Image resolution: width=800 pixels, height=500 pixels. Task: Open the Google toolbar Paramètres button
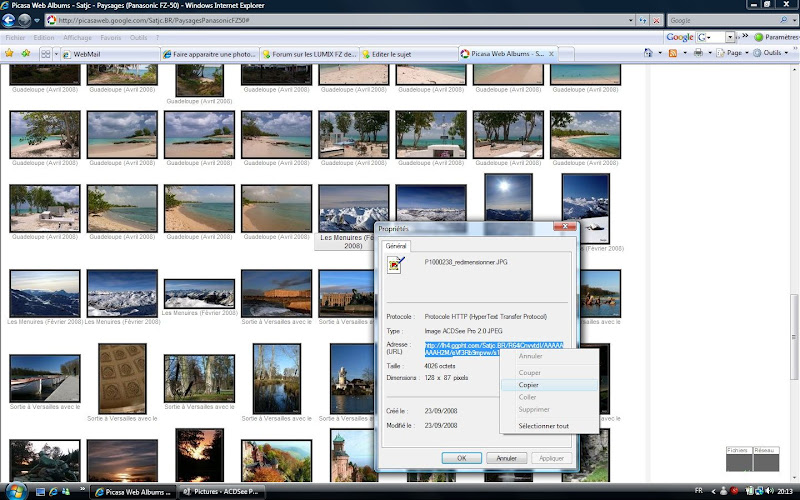[777, 37]
